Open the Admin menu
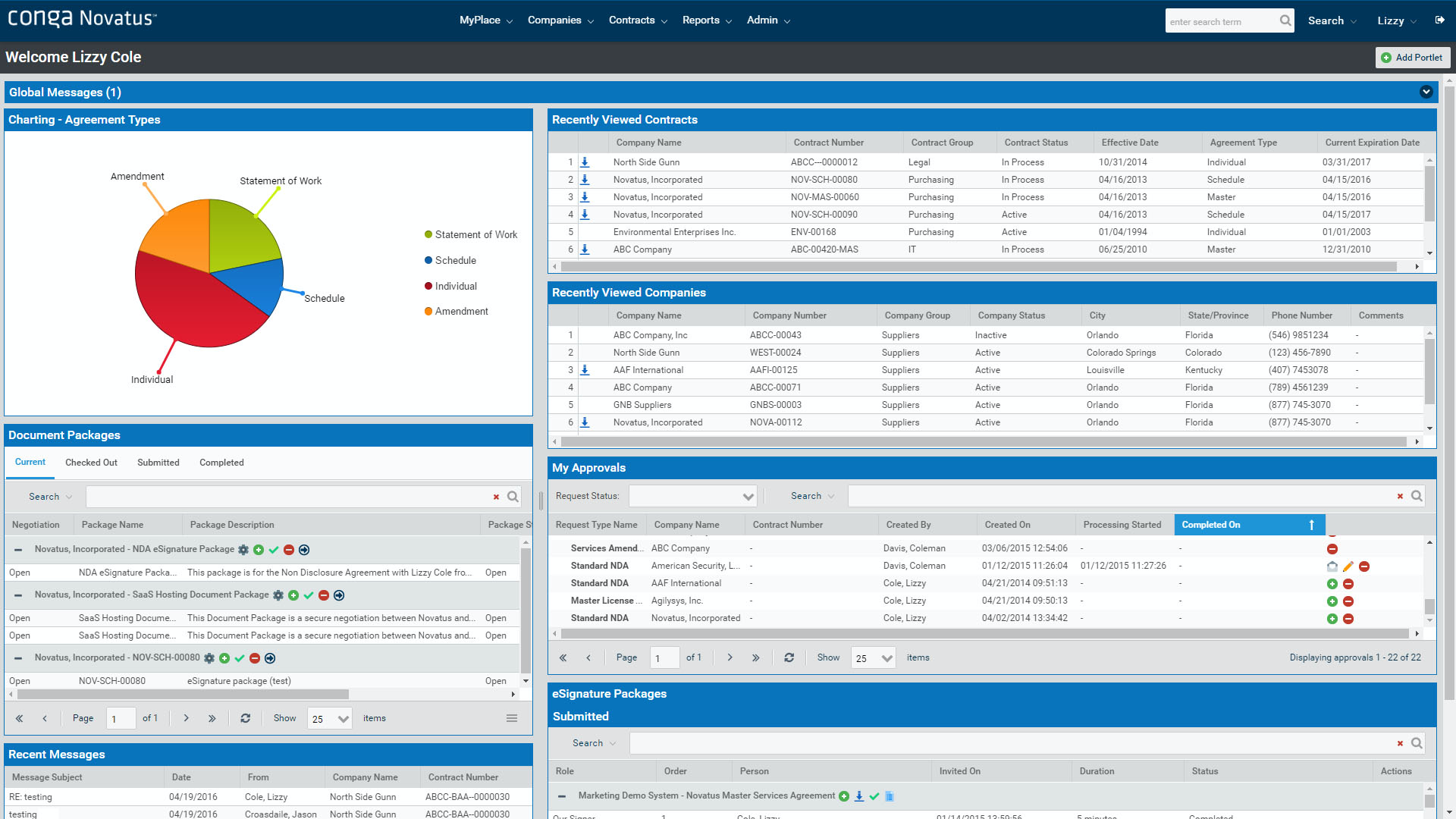The image size is (1456, 819). 768,20
